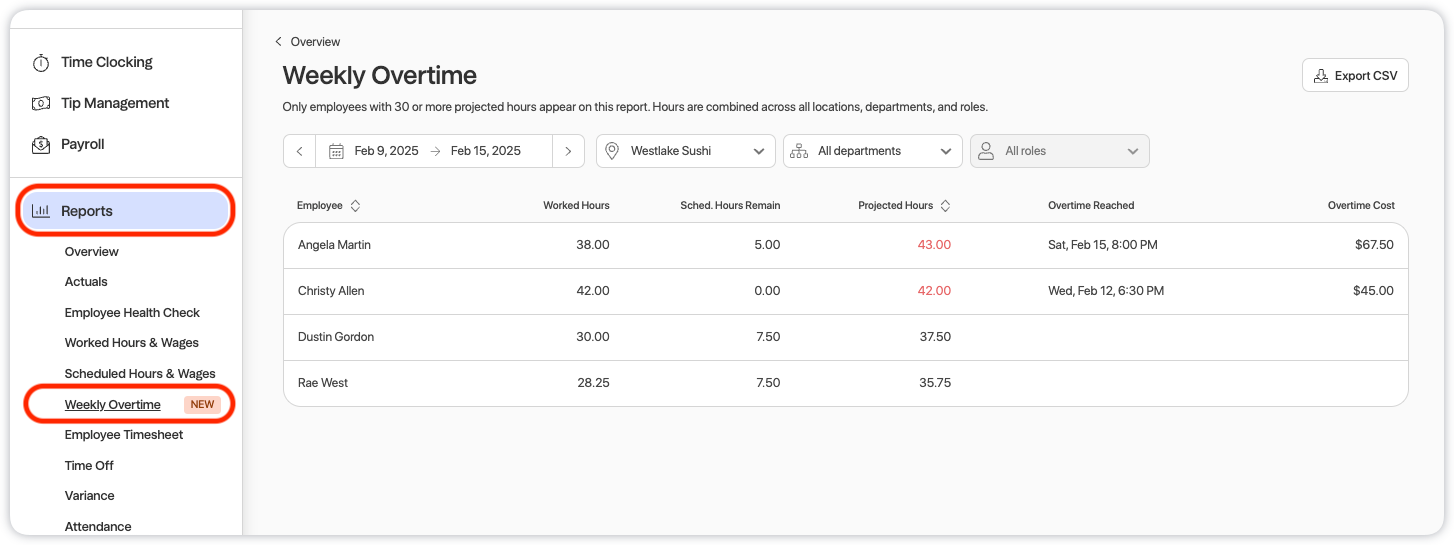Open the Westlake Sushi location dropdown
The width and height of the screenshot is (1454, 545).
click(685, 151)
